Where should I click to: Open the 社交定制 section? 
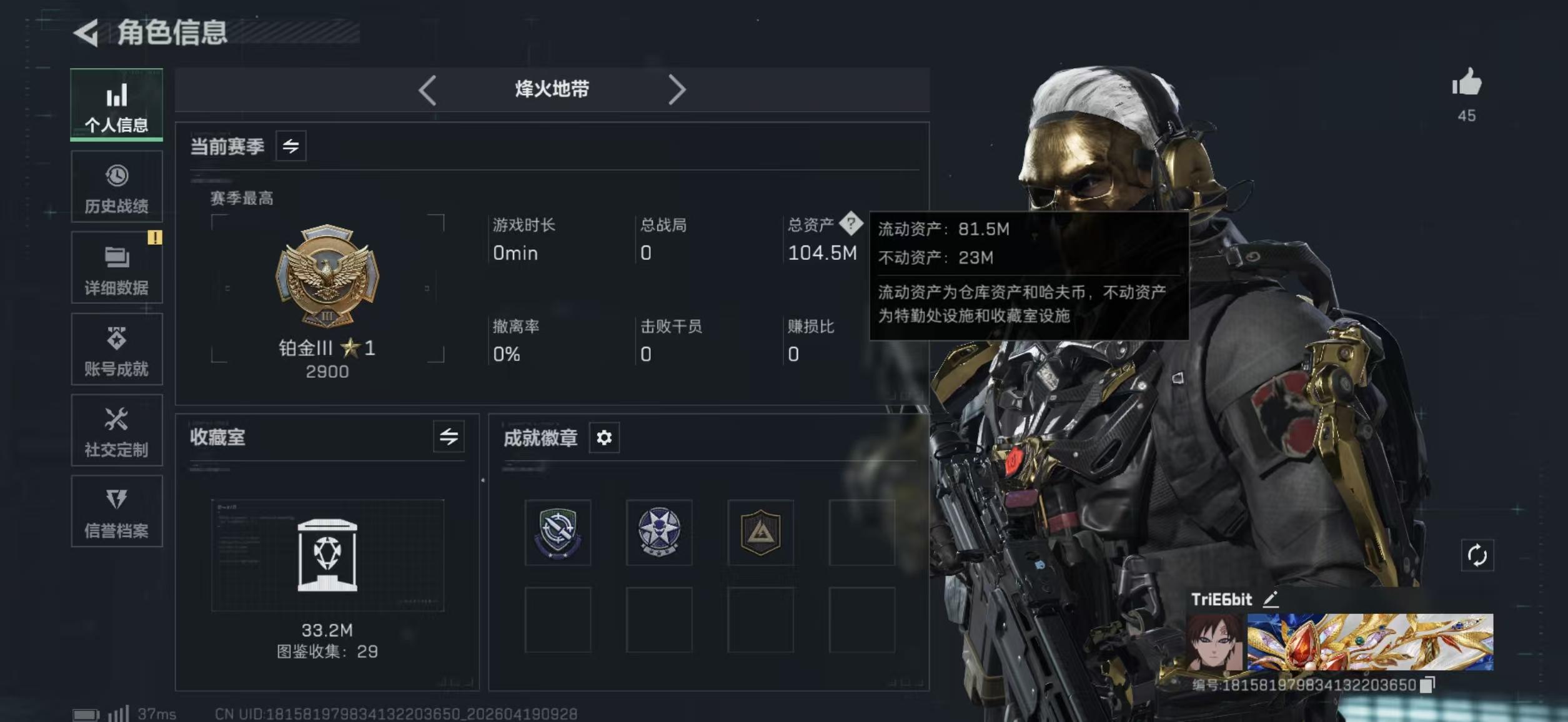click(117, 430)
